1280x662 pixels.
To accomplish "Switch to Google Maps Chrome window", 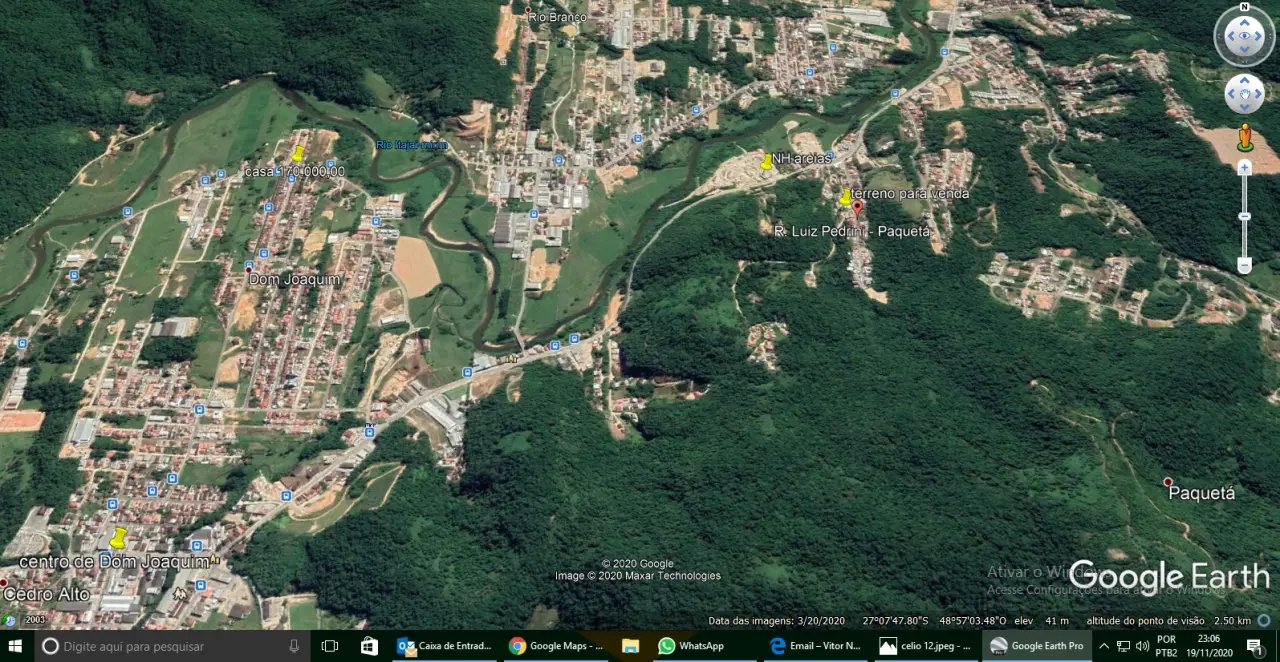I will 557,646.
